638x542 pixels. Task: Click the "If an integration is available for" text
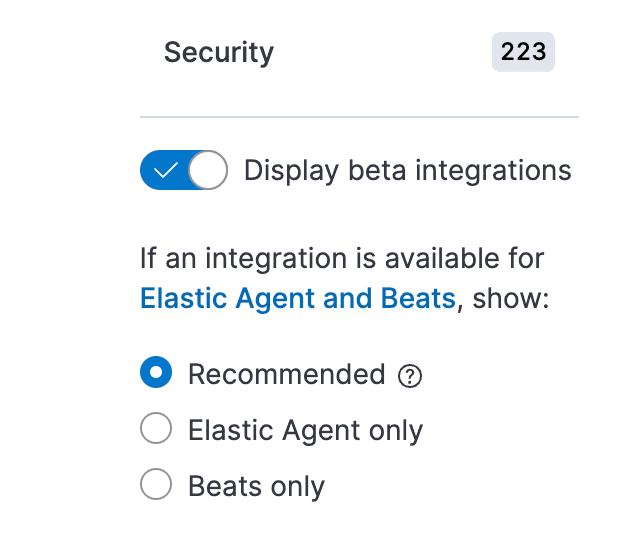pyautogui.click(x=342, y=258)
